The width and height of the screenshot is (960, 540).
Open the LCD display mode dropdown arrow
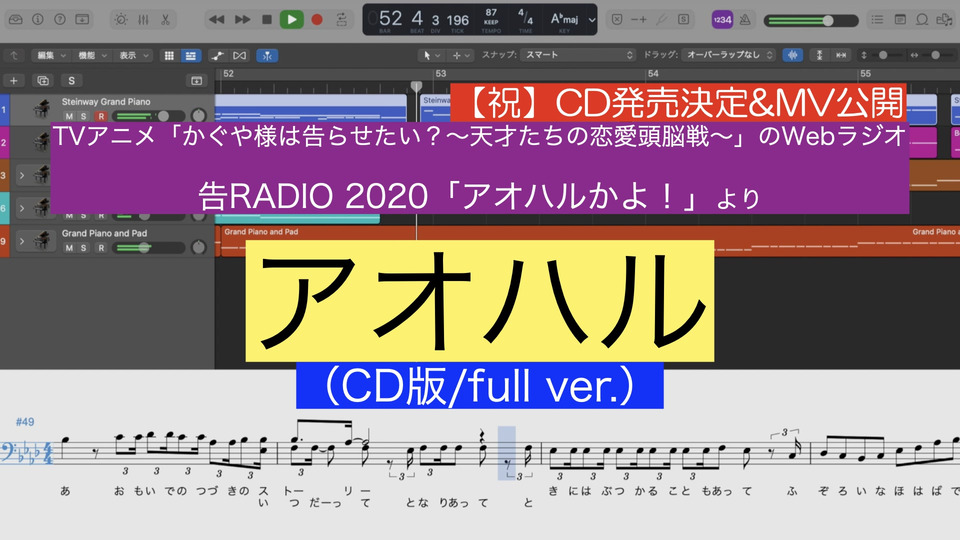click(591, 20)
